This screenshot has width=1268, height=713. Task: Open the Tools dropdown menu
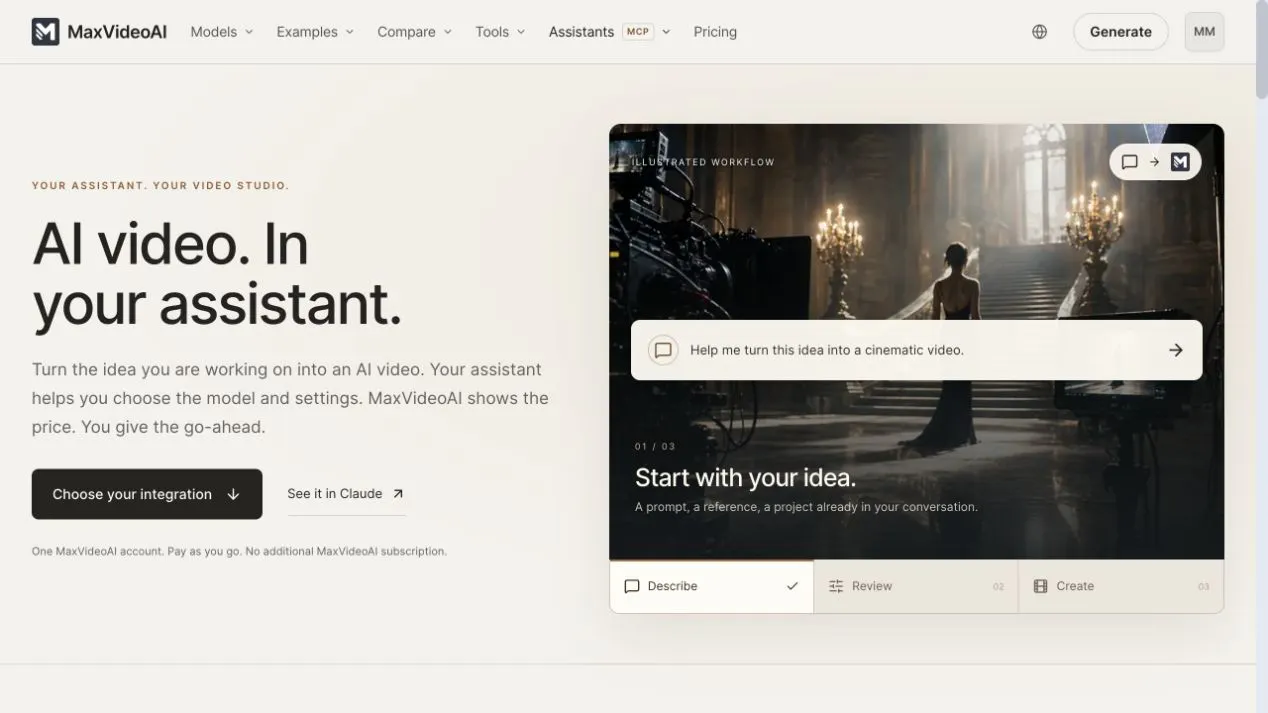point(500,32)
